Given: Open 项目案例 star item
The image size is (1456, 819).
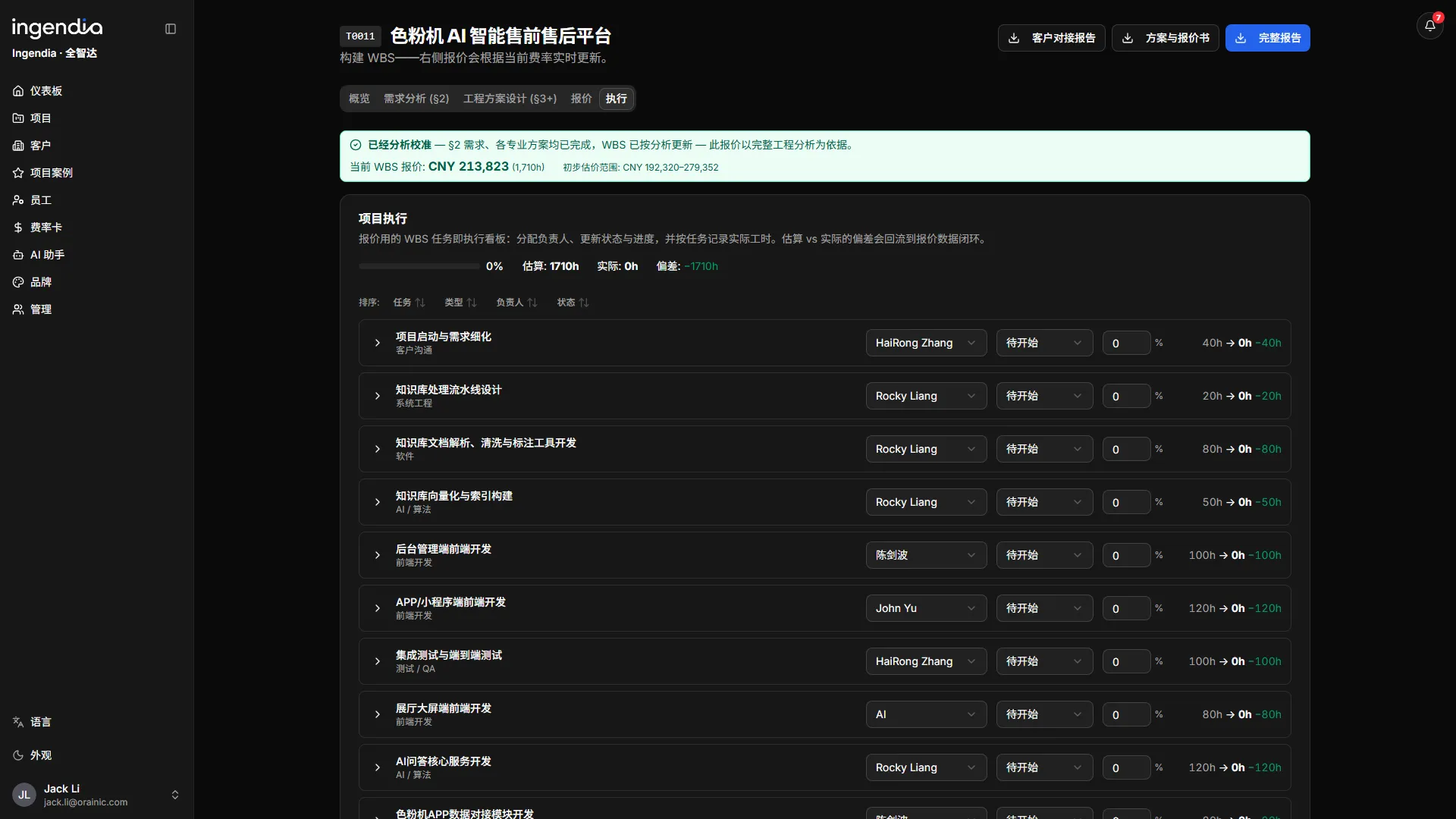Looking at the screenshot, I should coord(96,173).
